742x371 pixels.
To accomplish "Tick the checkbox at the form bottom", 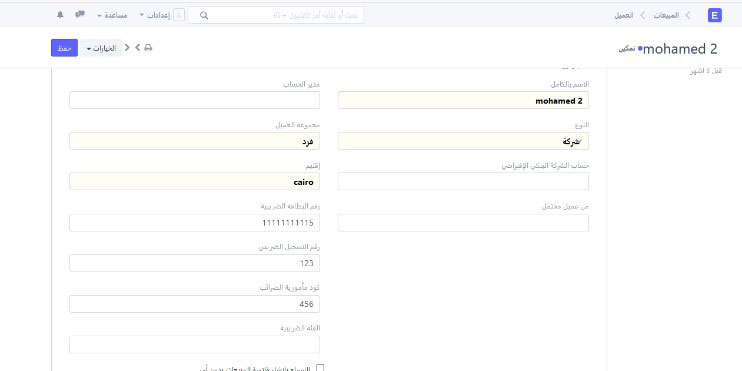I will pyautogui.click(x=320, y=368).
